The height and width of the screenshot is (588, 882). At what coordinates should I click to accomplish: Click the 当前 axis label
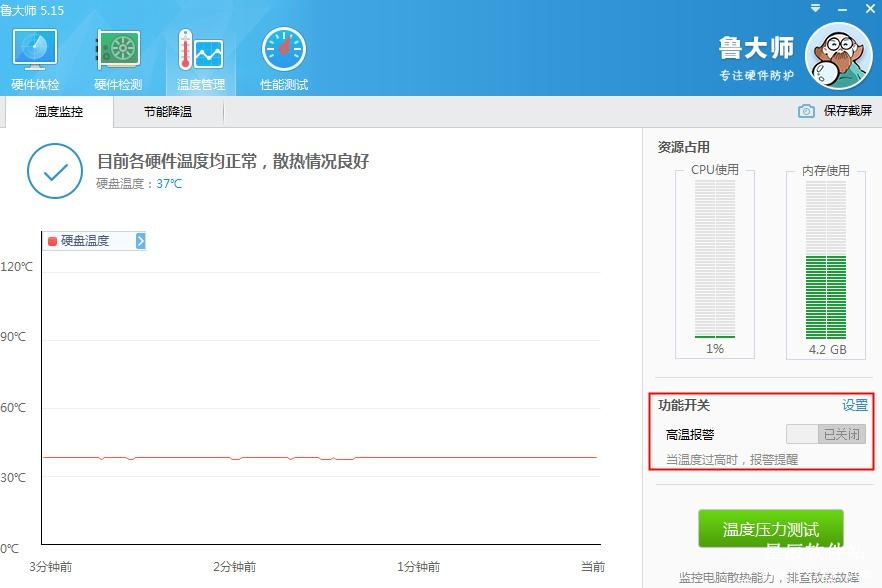click(593, 567)
